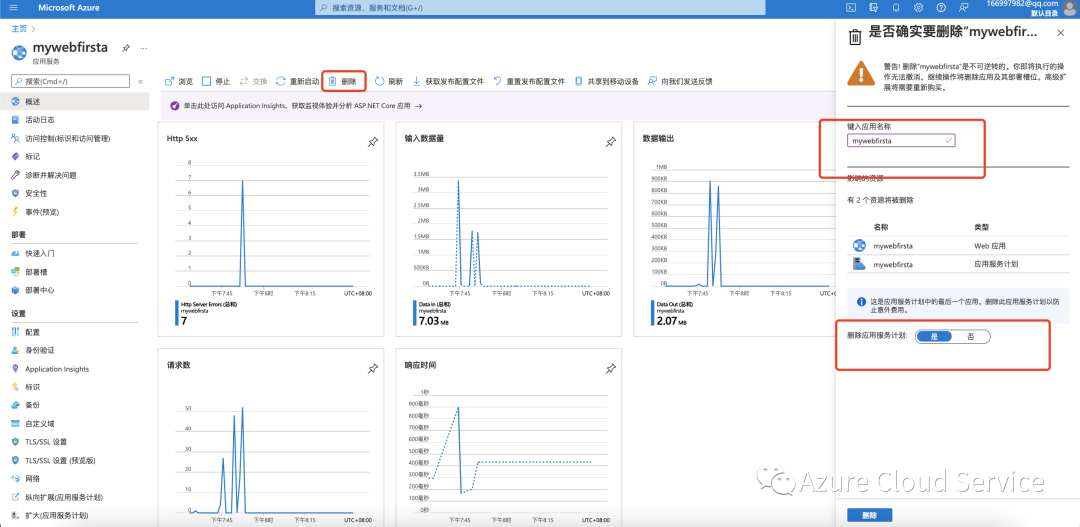Viewport: 1080px width, 527px height.
Task: Click the 刷新 refresh toolbar button
Action: coord(389,81)
